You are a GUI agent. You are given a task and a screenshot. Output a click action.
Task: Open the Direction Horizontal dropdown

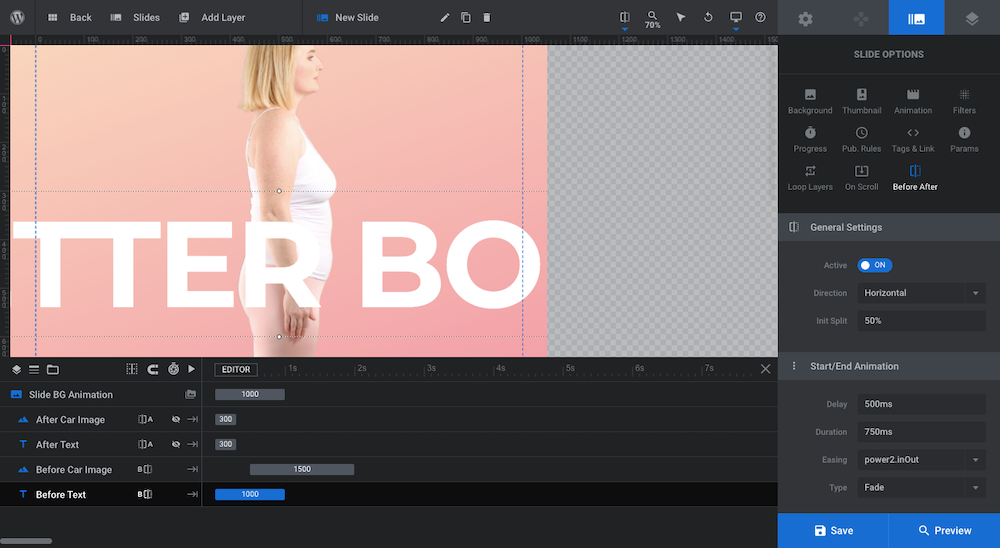click(922, 293)
